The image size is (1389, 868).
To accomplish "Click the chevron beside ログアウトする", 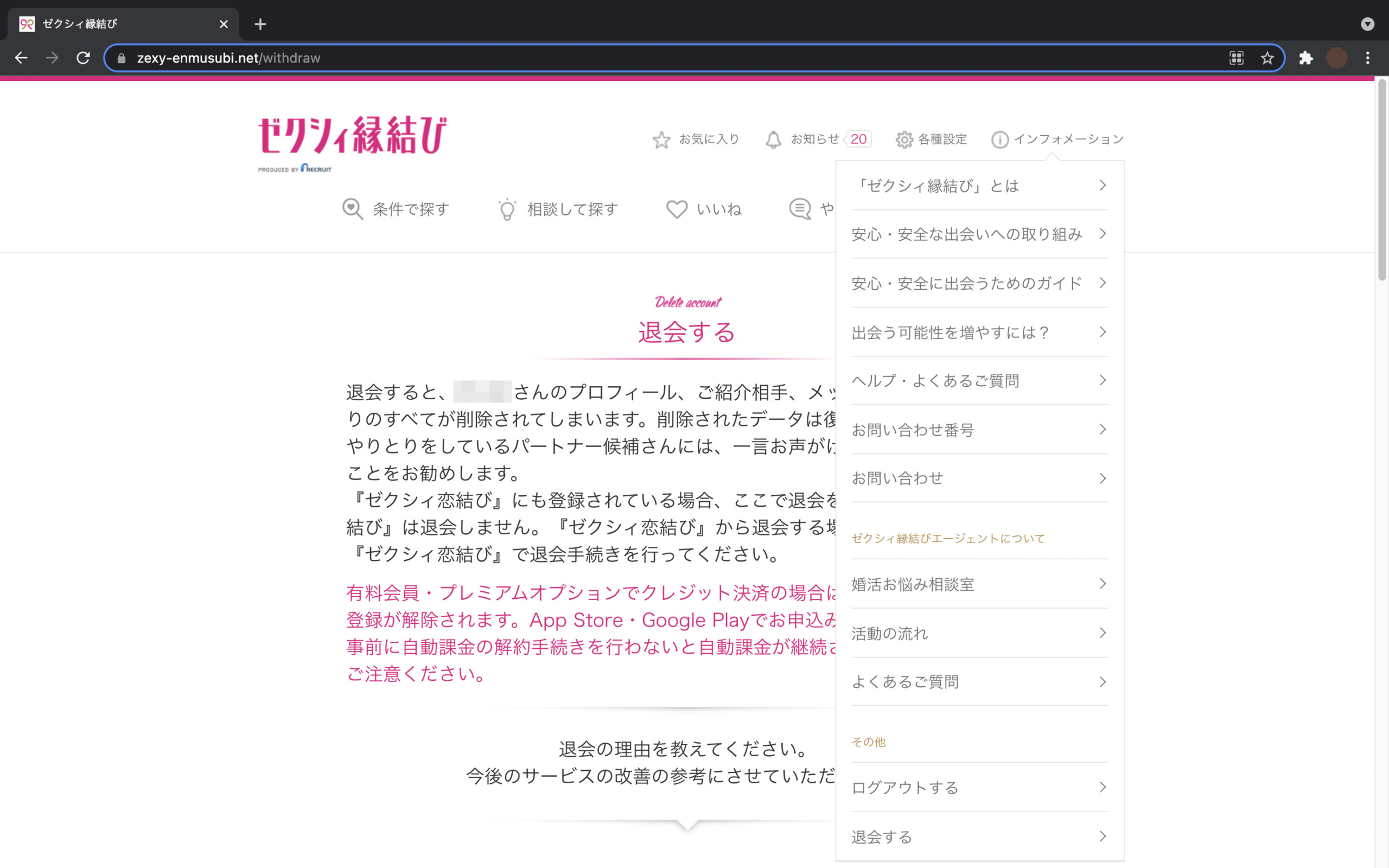I will 1103,787.
